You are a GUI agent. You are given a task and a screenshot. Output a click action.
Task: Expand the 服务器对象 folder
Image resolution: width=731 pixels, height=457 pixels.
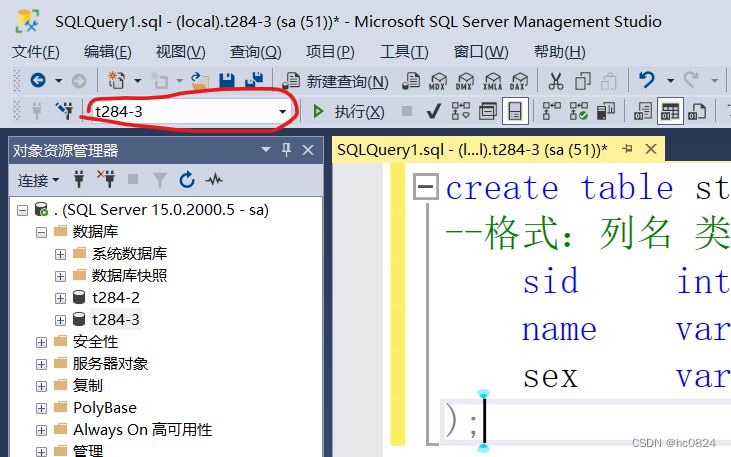41,364
